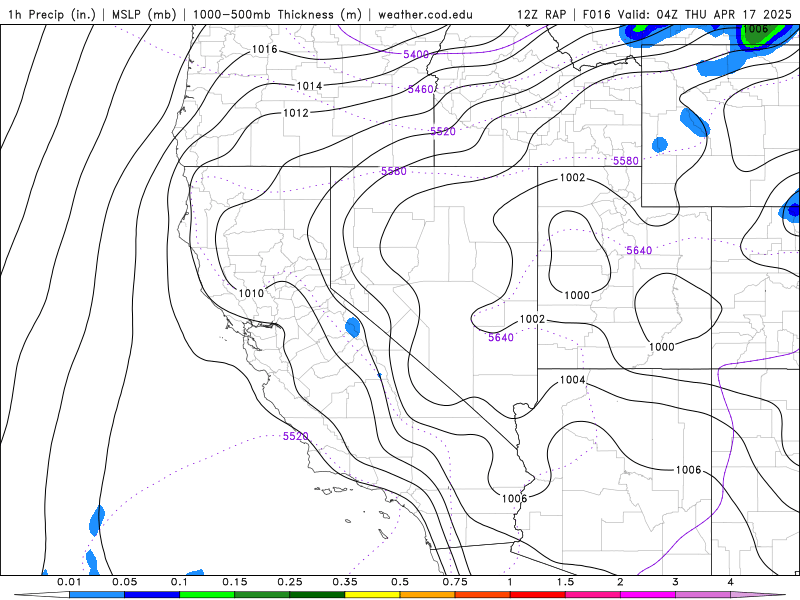800x600 pixels.
Task: Click the purple 5460 thickness label
Action: (420, 89)
